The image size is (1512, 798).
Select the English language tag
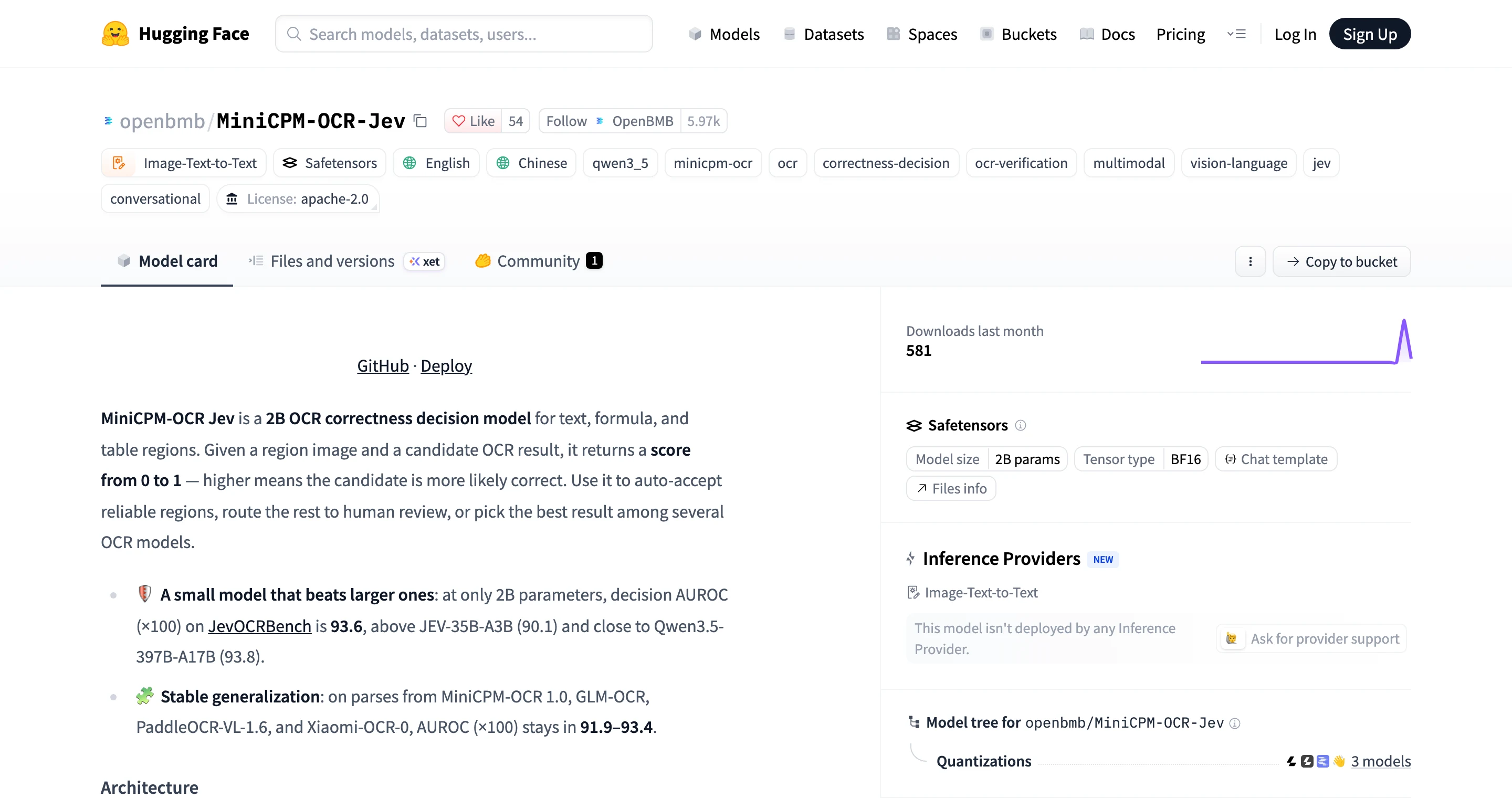pos(436,163)
